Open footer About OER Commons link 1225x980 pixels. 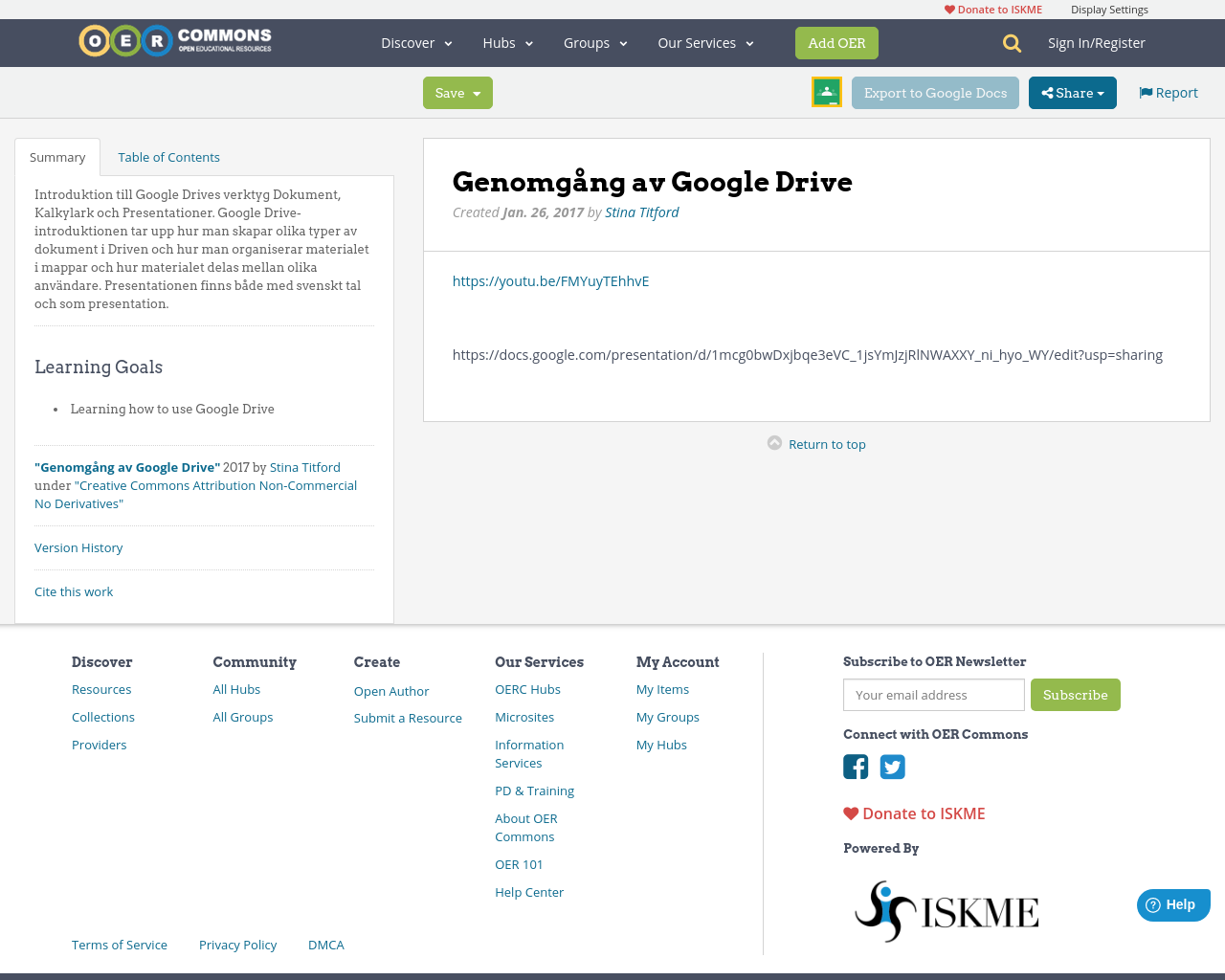click(526, 828)
